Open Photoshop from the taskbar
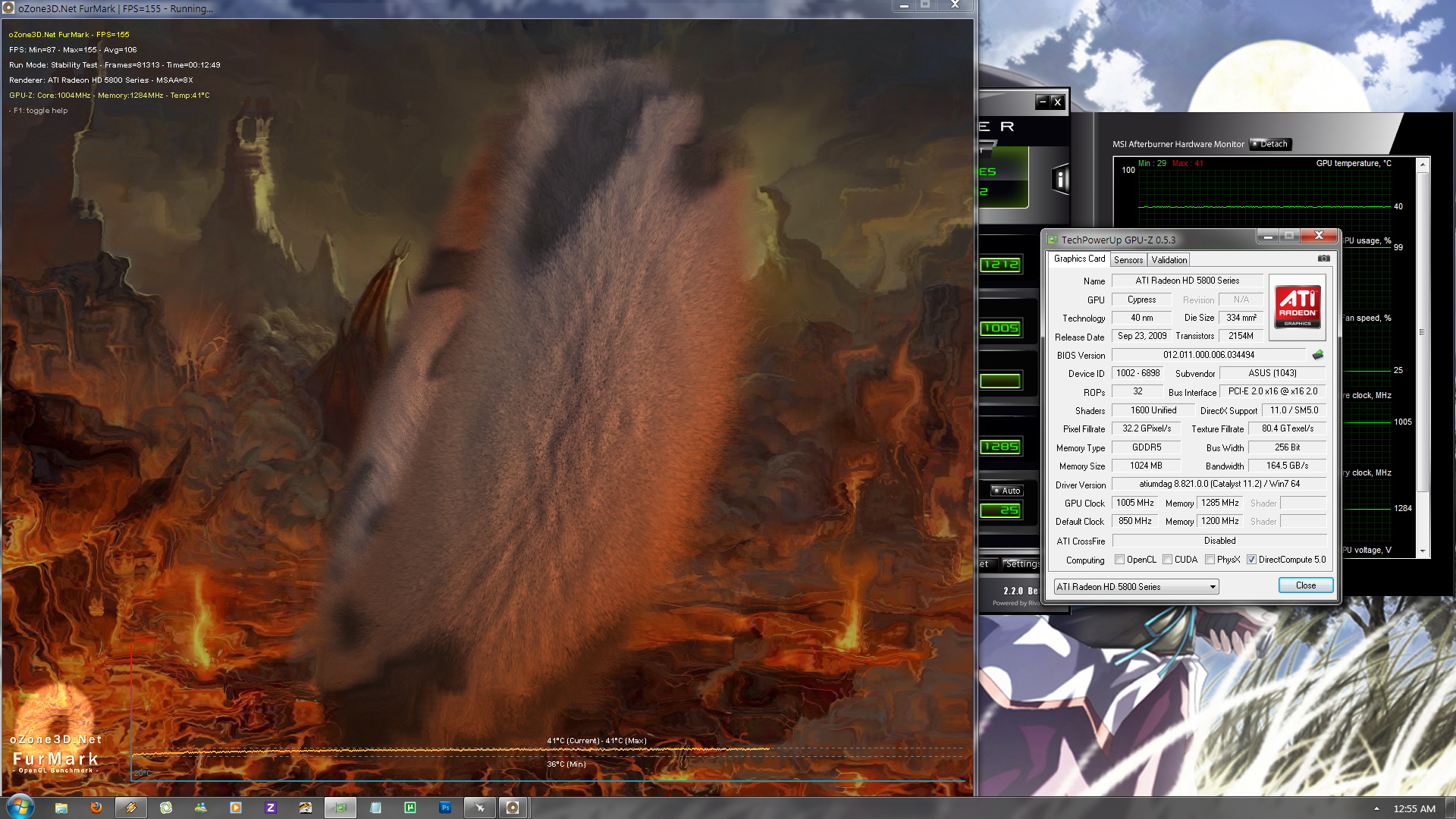 [x=445, y=808]
